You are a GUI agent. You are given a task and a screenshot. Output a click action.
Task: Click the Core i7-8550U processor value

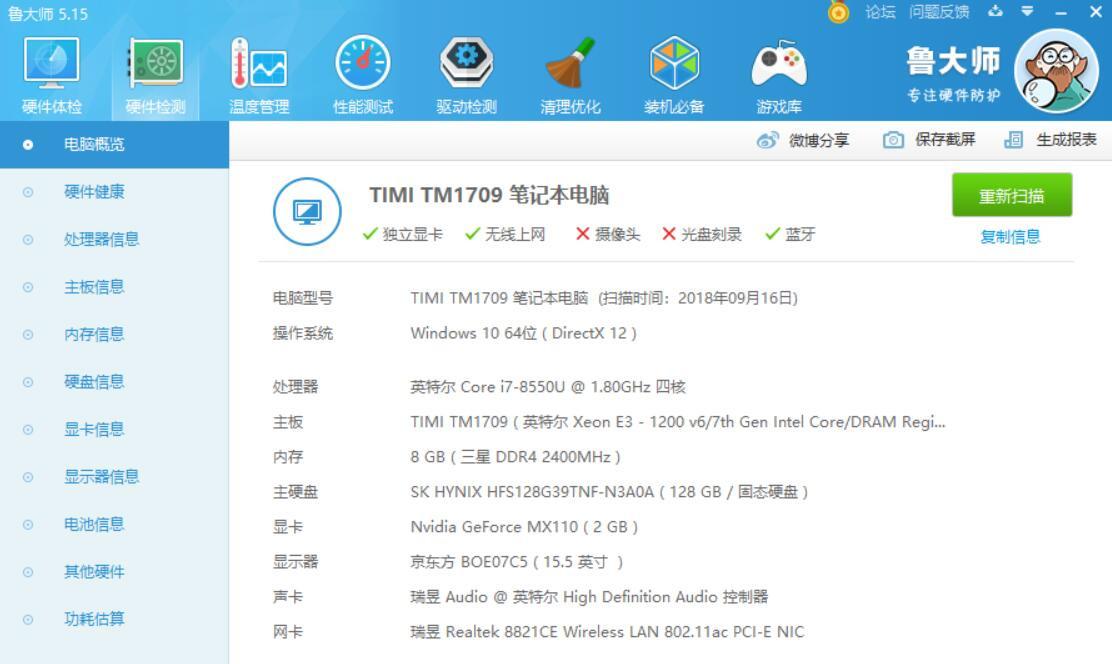[547, 387]
